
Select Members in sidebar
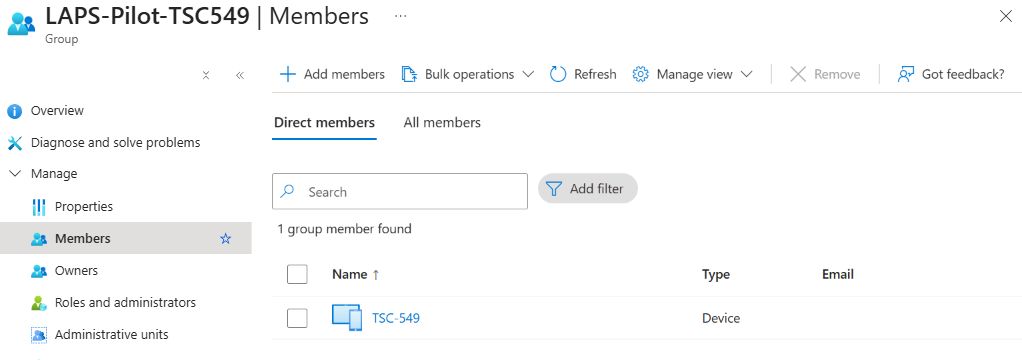(x=125, y=239)
